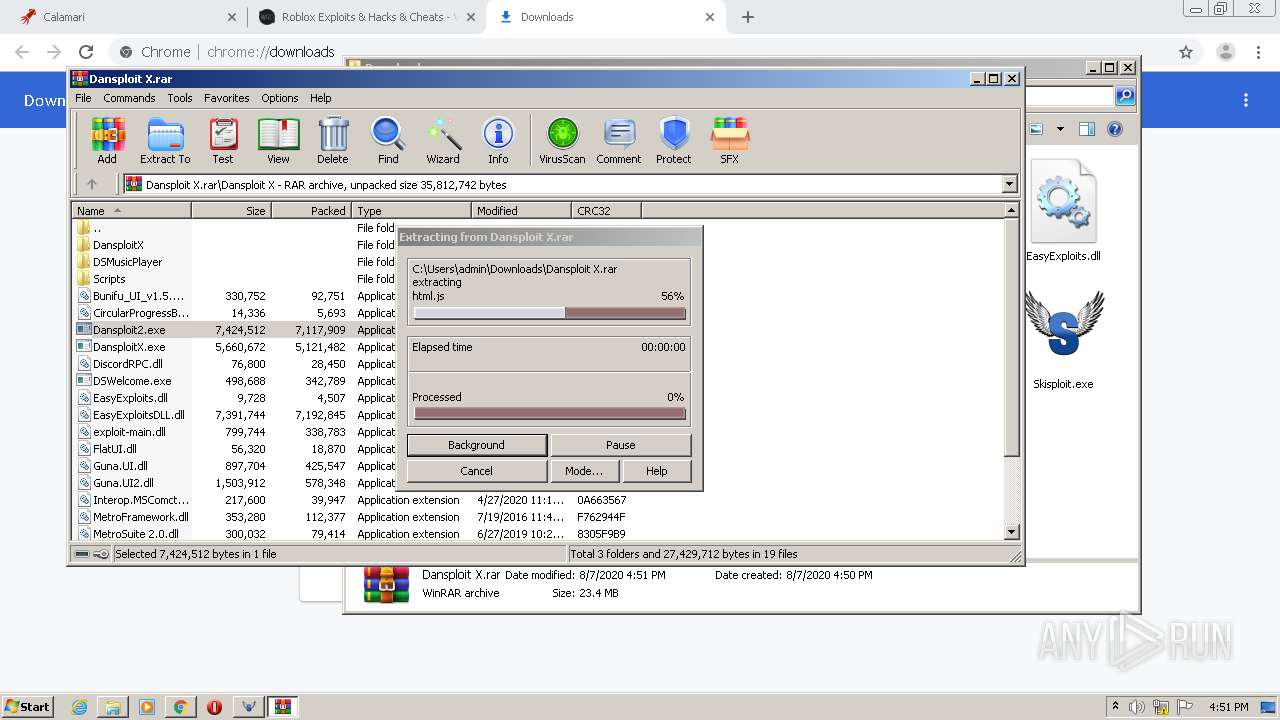Open the Commands menu
1280x720 pixels.
pyautogui.click(x=129, y=98)
